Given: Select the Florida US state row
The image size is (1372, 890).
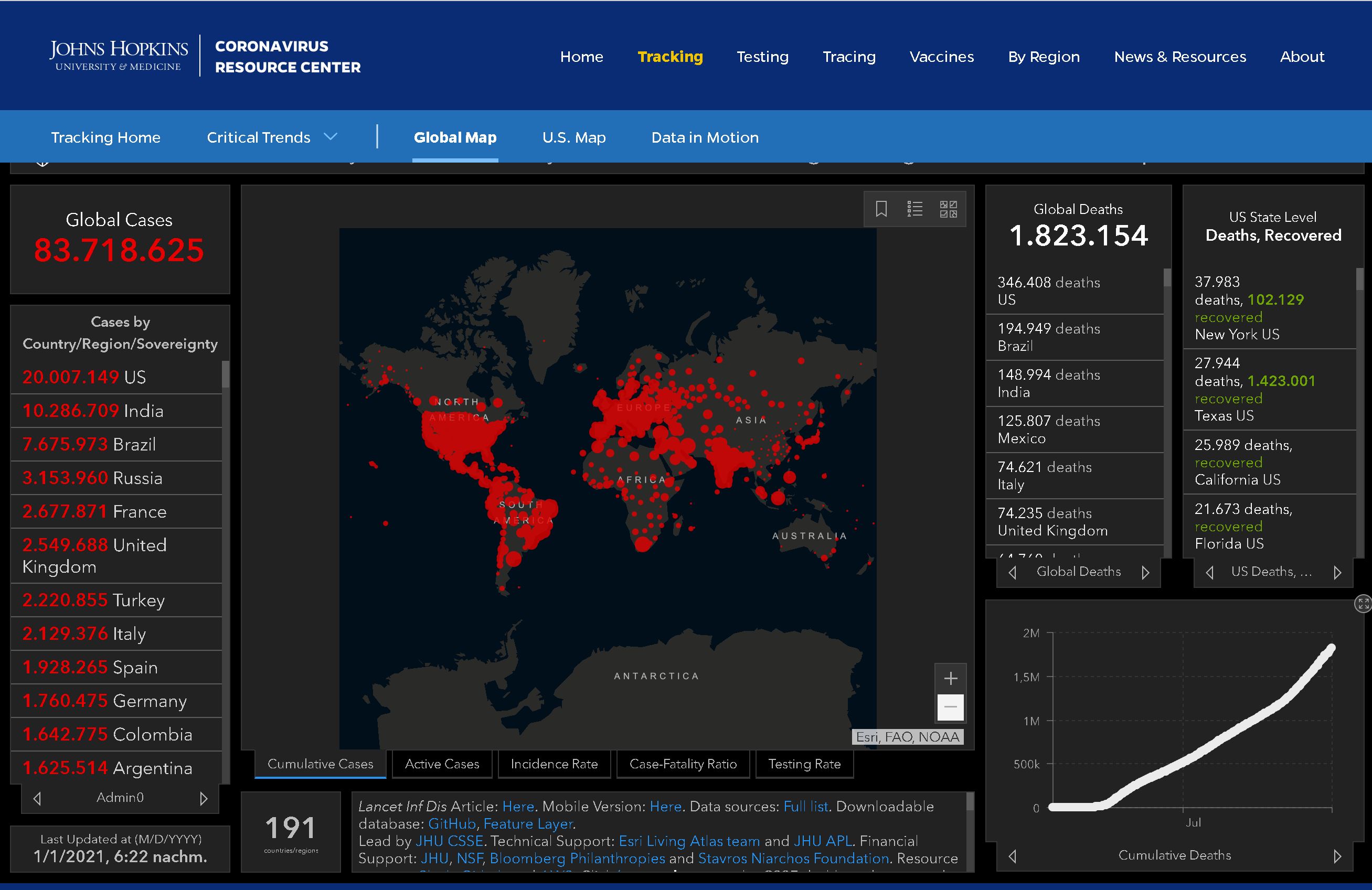Looking at the screenshot, I should (x=1270, y=526).
